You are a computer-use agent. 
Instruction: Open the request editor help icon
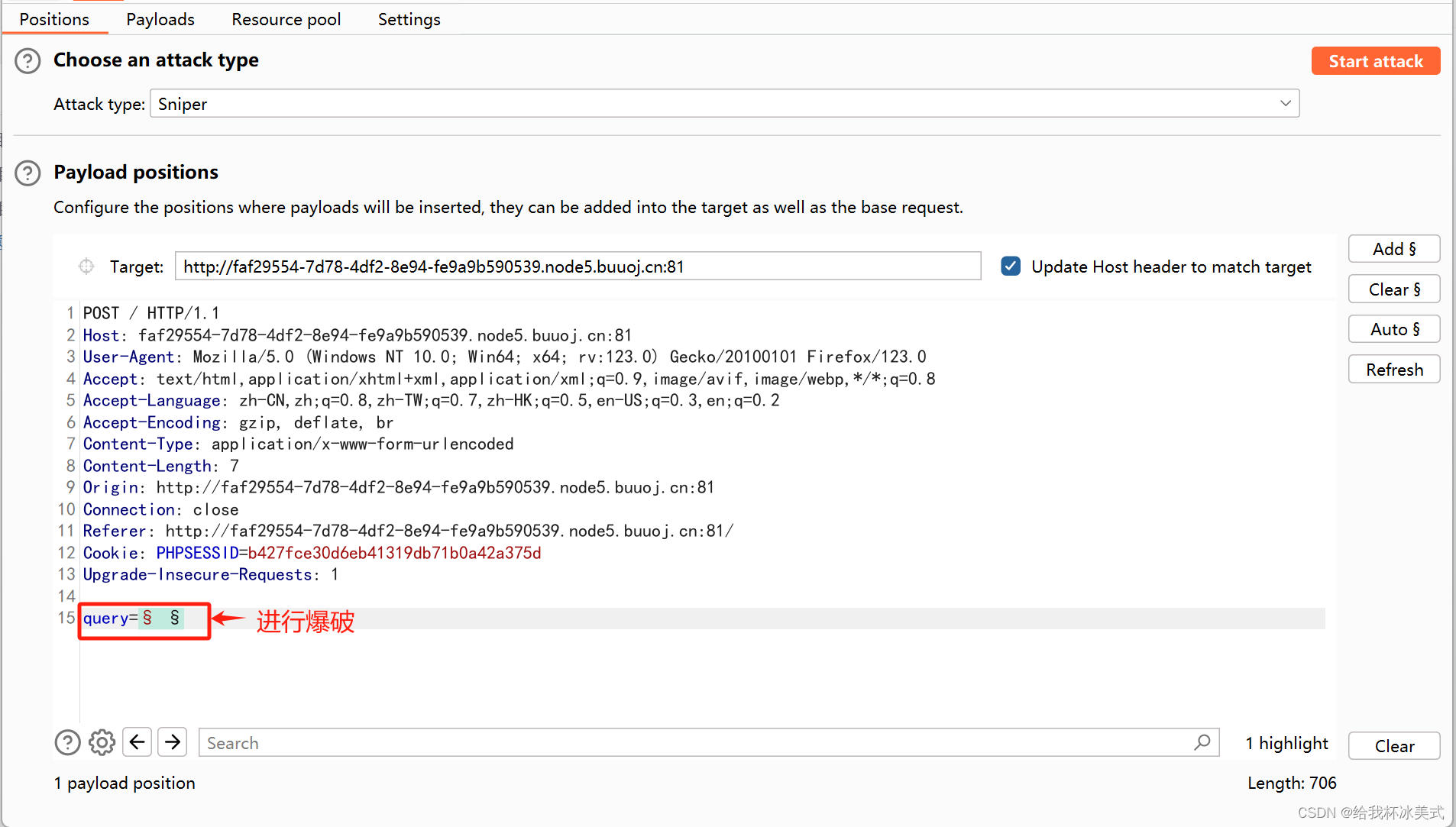pos(67,742)
